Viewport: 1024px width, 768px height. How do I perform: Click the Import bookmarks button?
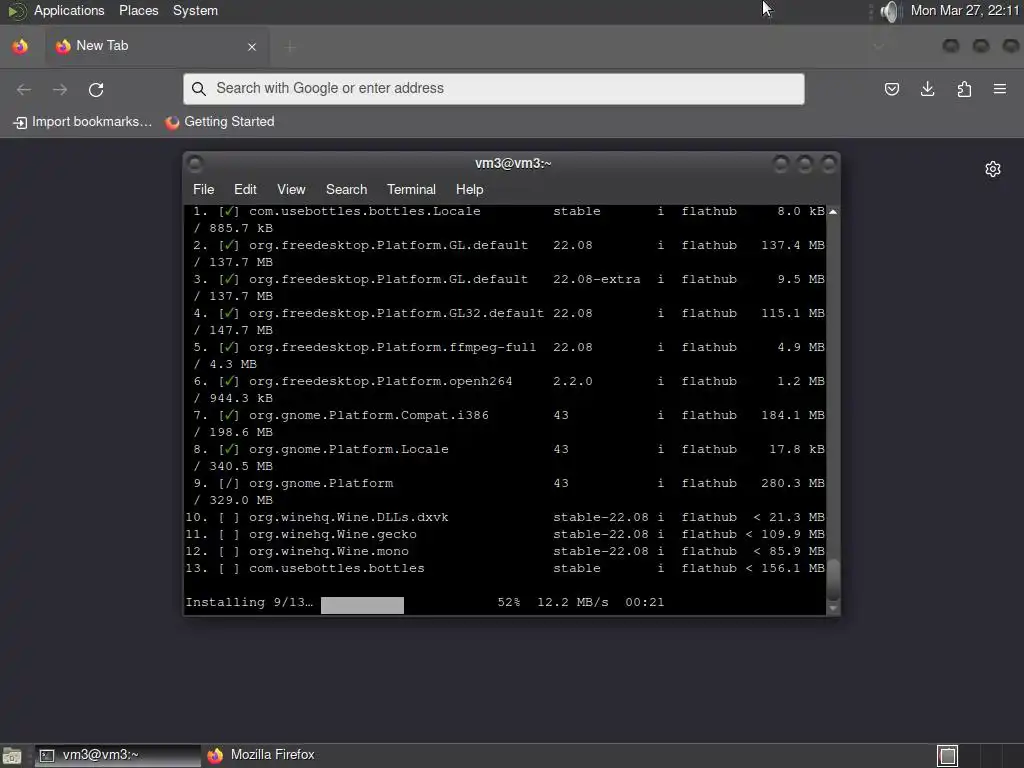coord(83,122)
